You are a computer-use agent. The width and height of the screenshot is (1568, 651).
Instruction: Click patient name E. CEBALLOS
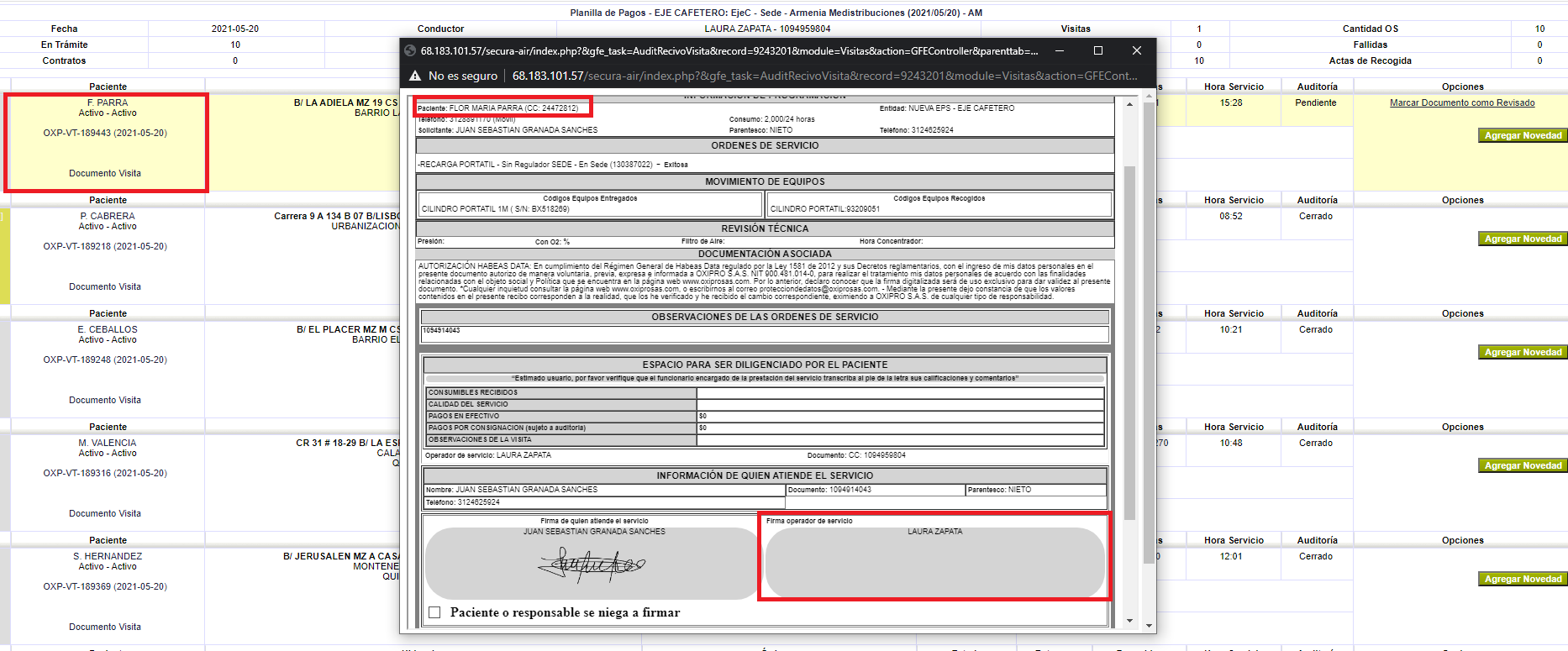[x=108, y=329]
